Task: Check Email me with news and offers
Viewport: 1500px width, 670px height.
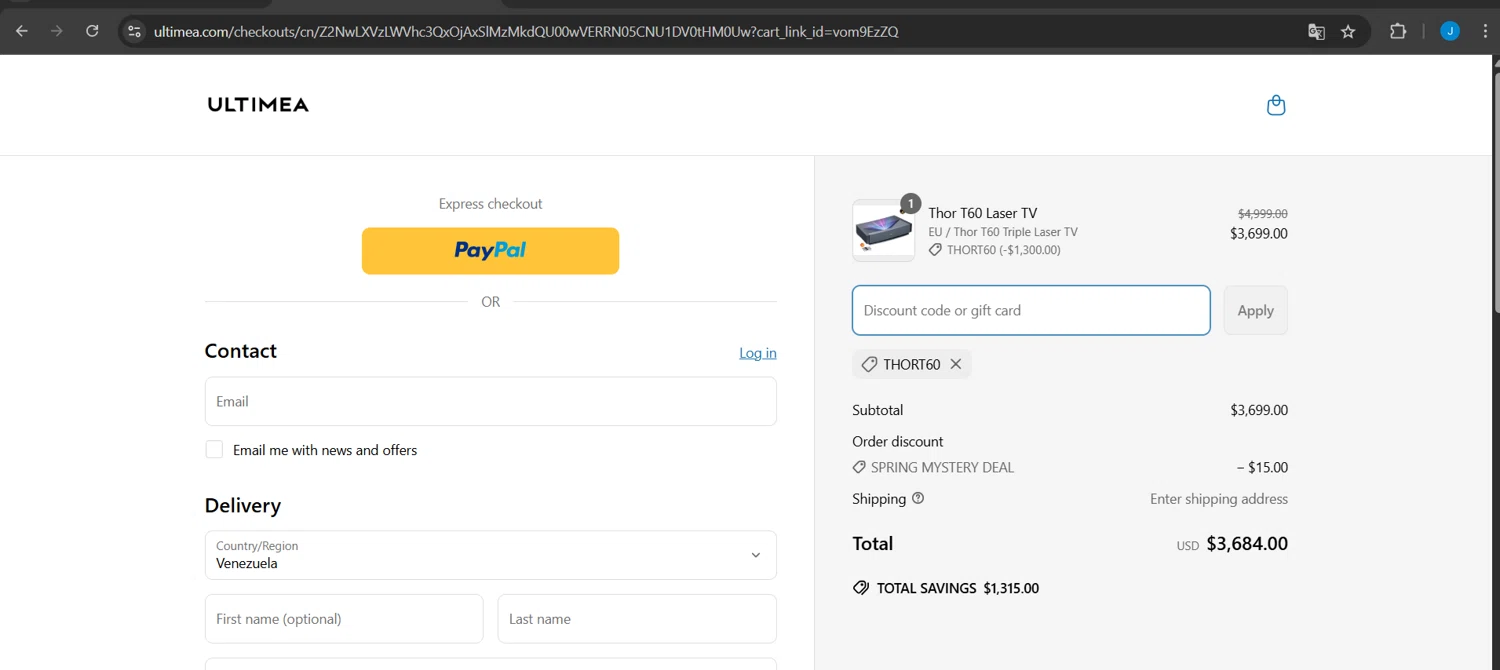Action: click(214, 449)
